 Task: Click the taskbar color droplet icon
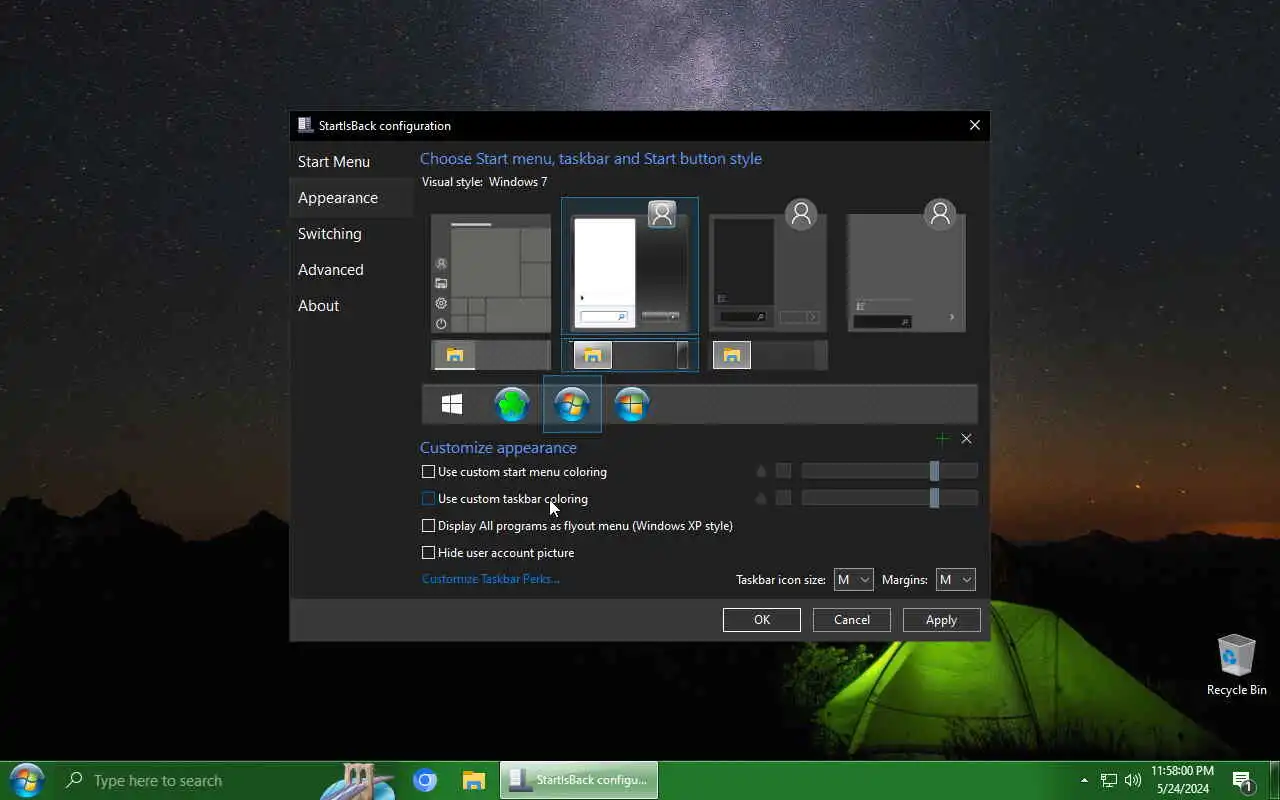coord(761,498)
